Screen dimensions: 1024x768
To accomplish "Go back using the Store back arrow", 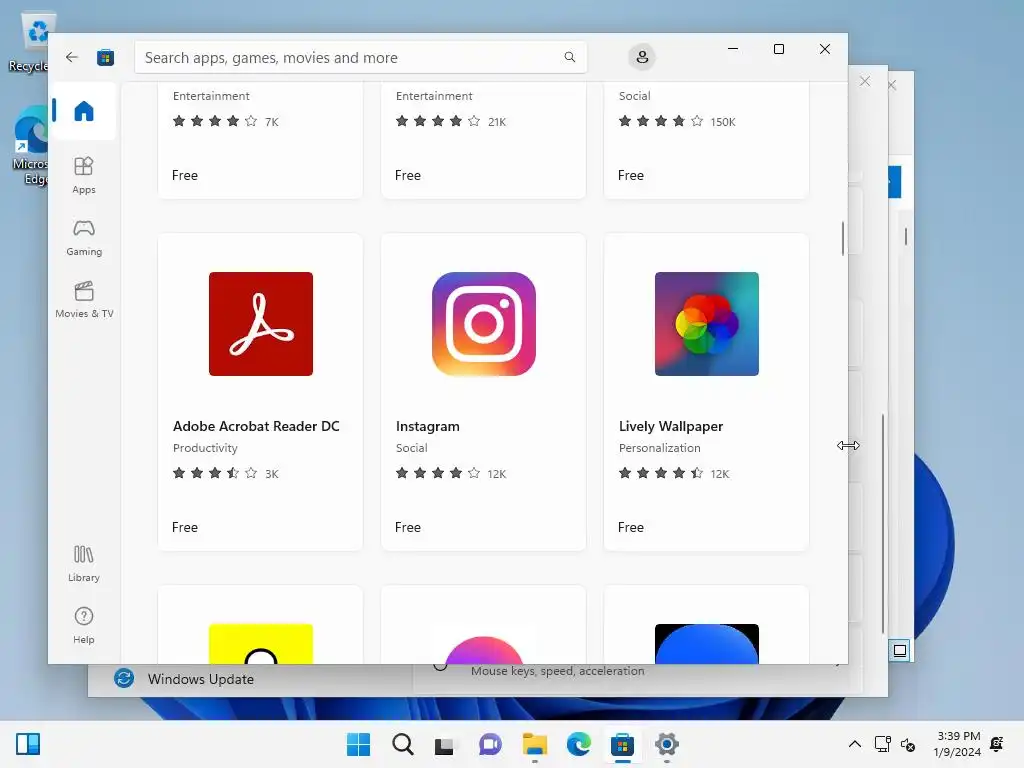I will click(x=72, y=57).
